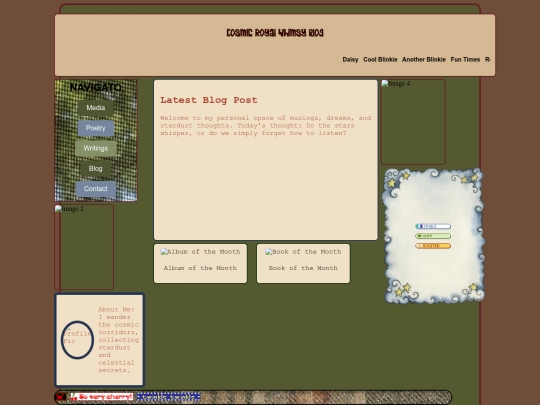Click the broken Image 4 placeholder
Viewport: 540px width, 405px height.
point(413,122)
